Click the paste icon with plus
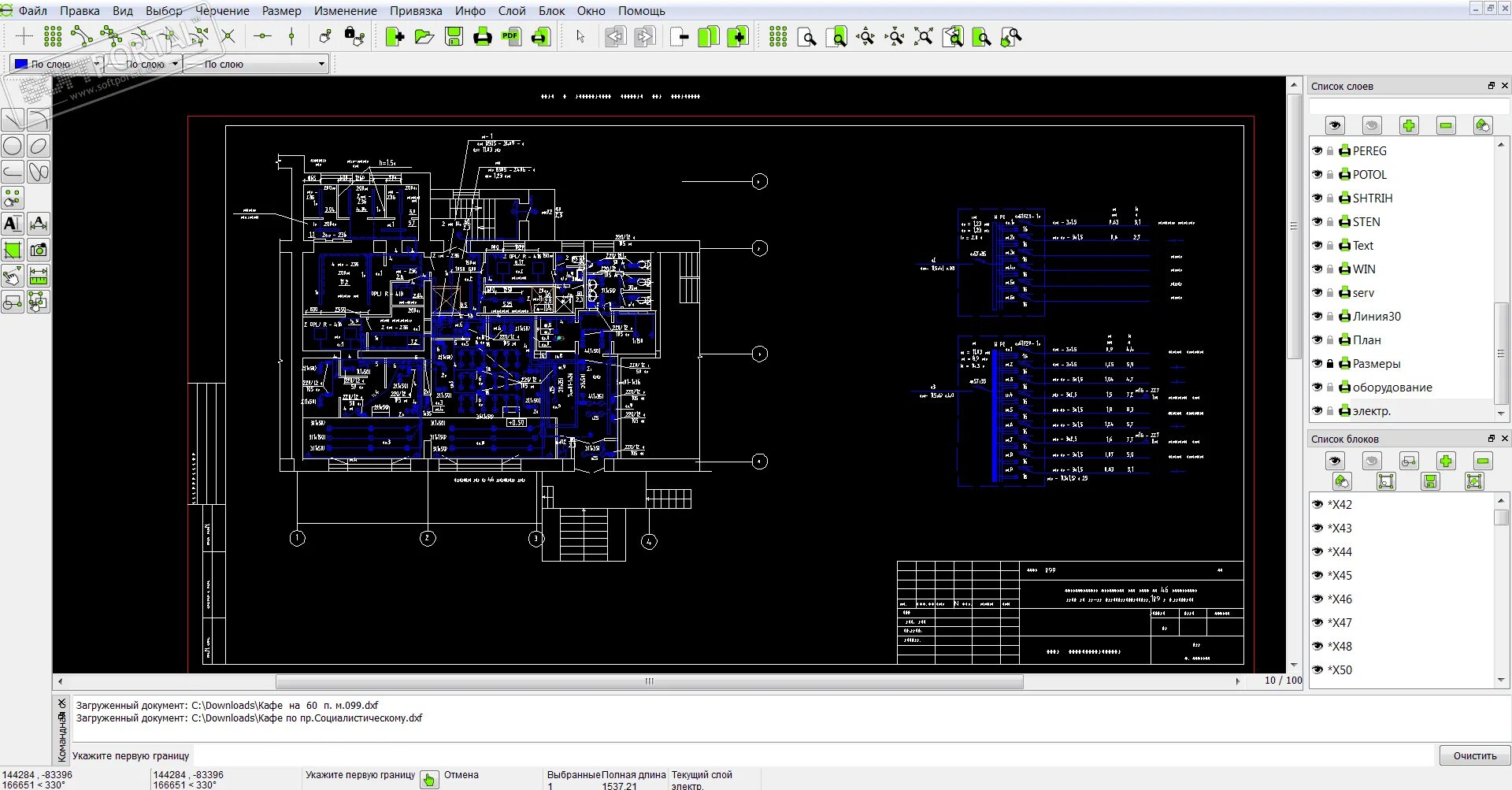Viewport: 1512px width, 790px height. [738, 36]
